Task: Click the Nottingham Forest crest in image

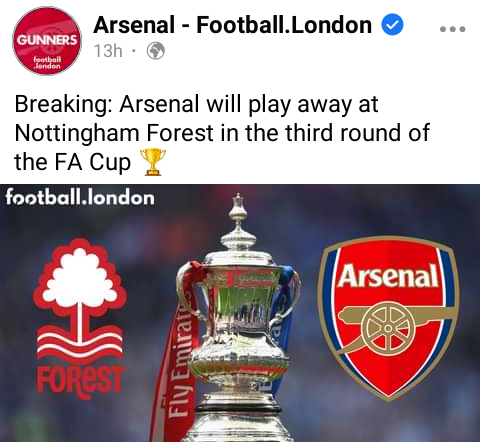Action: 80,318
